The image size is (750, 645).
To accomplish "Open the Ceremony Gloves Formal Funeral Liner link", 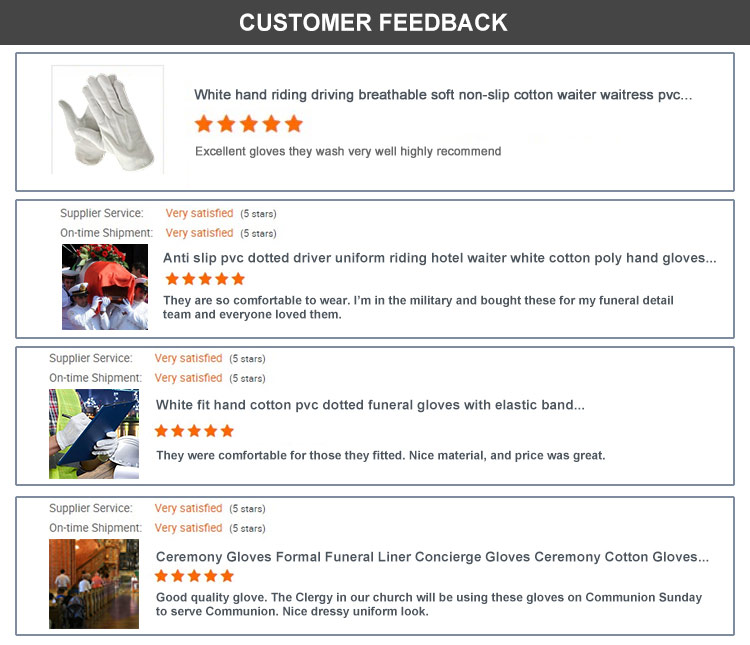I will point(432,556).
